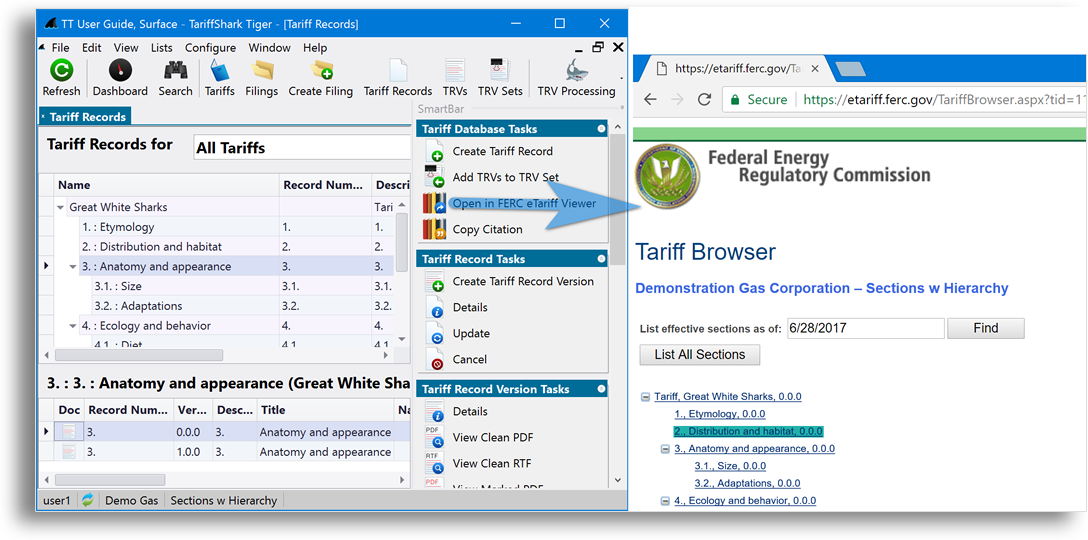Image resolution: width=1088 pixels, height=540 pixels.
Task: Click the Search binoculars icon
Action: (175, 71)
